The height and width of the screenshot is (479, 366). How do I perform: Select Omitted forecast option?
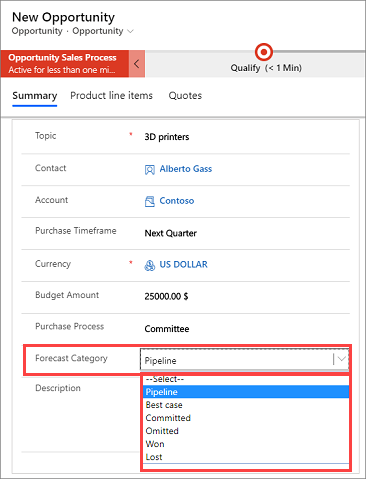246,431
